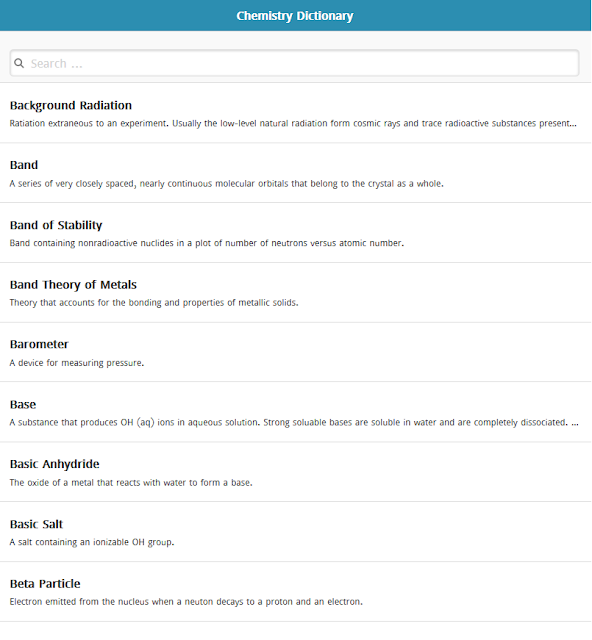Image resolution: width=592 pixels, height=640 pixels.
Task: Click the magnifying glass search icon
Action: point(19,63)
